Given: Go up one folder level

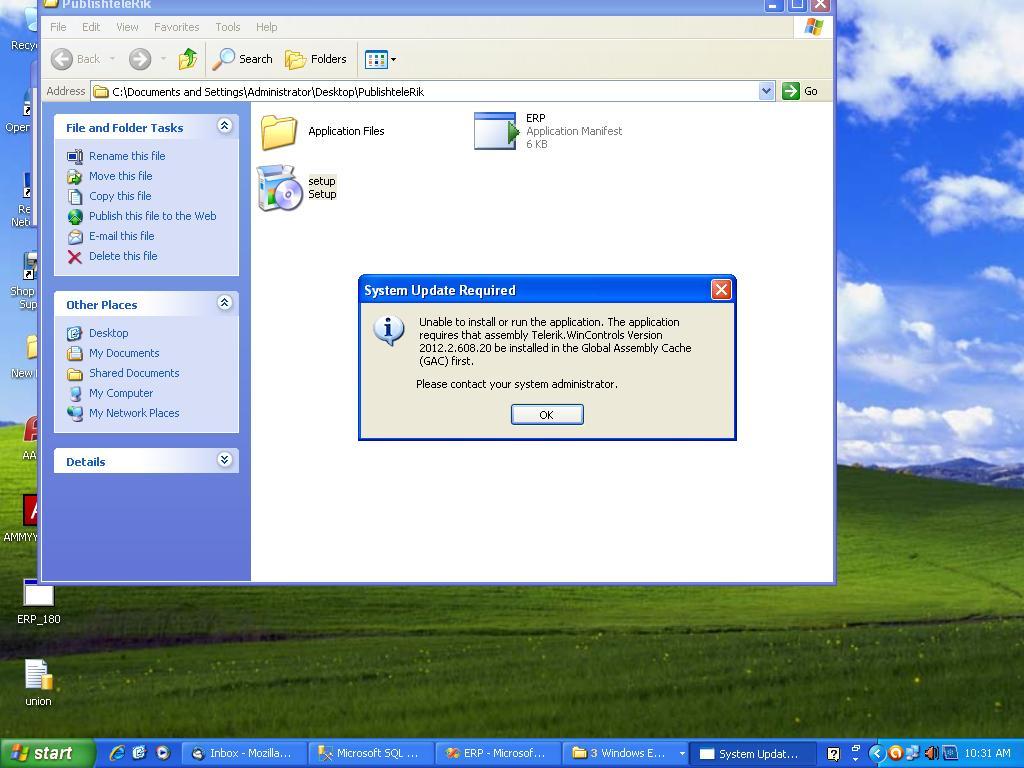Looking at the screenshot, I should [x=187, y=59].
